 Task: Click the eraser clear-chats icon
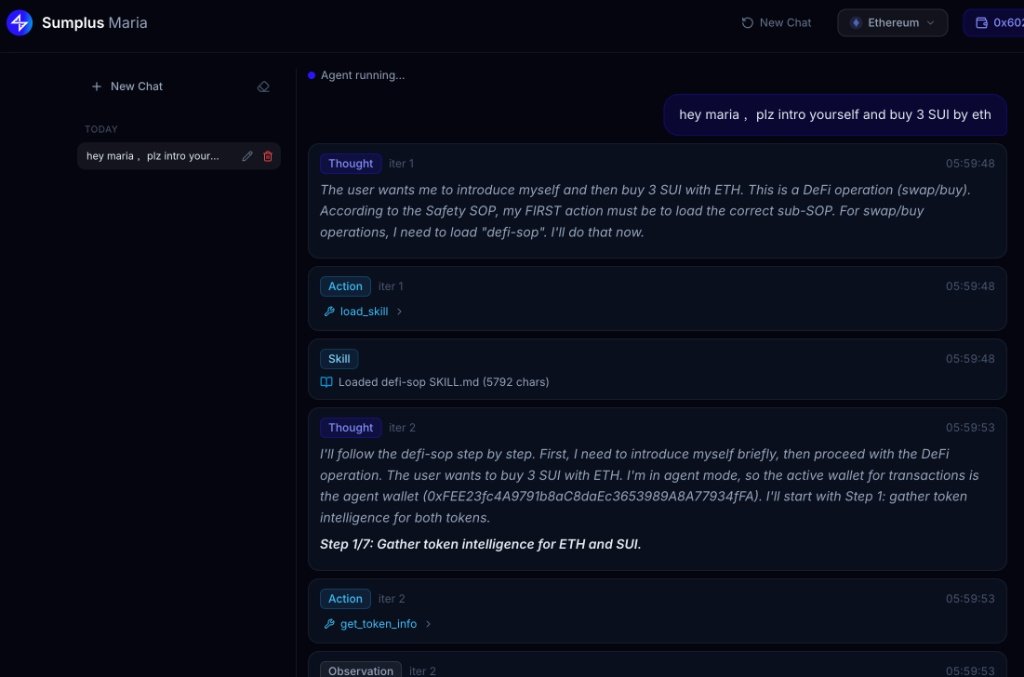click(263, 86)
